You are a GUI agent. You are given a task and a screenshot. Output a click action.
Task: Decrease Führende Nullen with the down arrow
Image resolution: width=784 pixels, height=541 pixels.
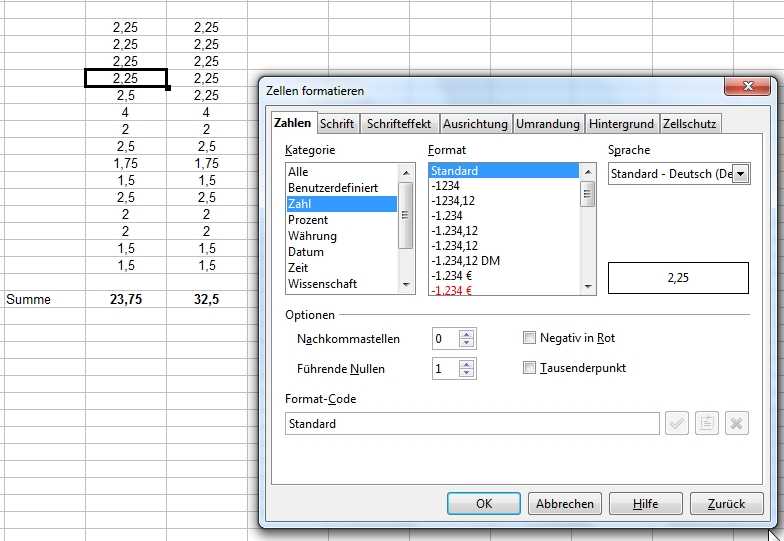(466, 374)
